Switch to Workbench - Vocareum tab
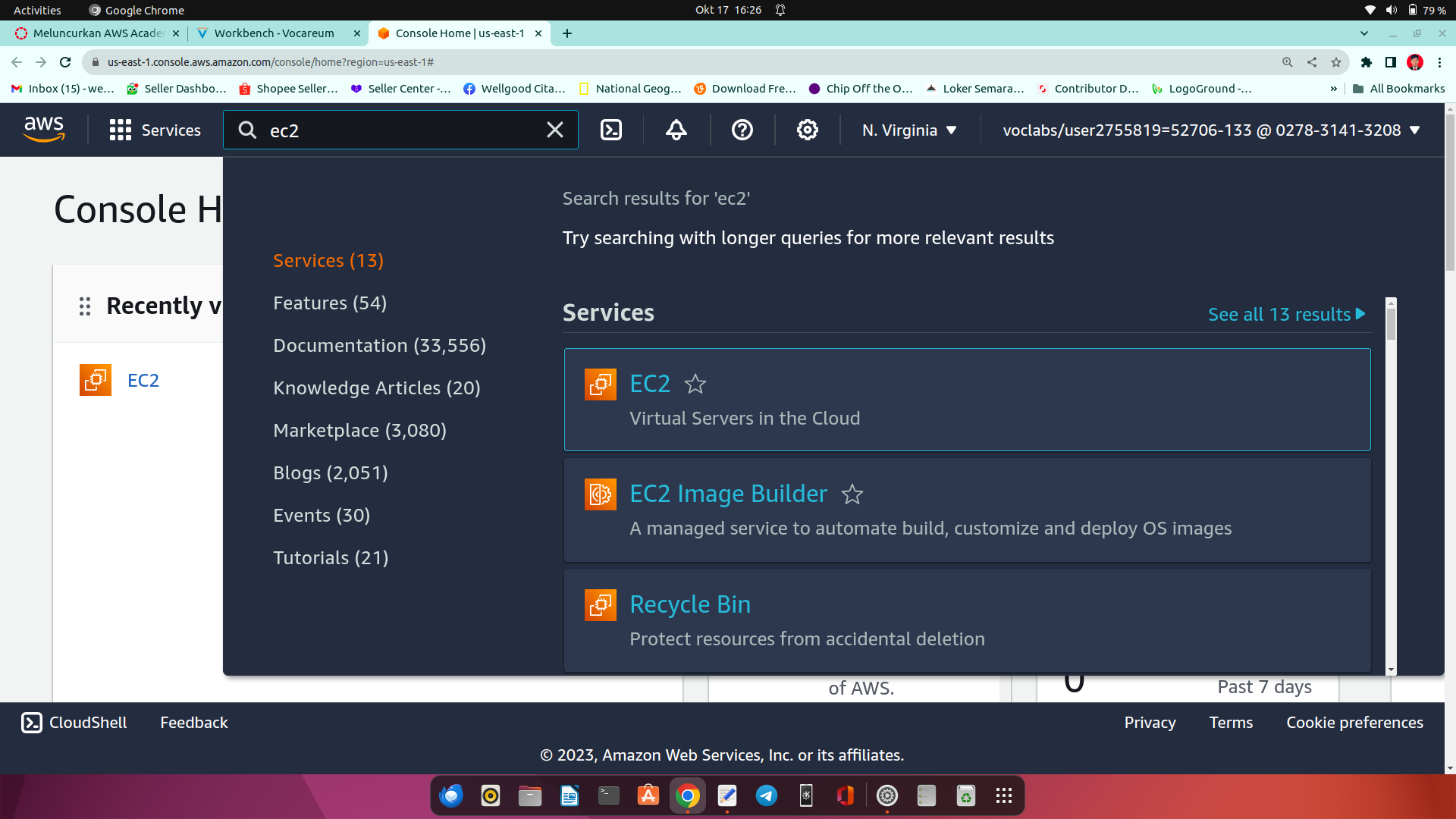 tap(274, 33)
